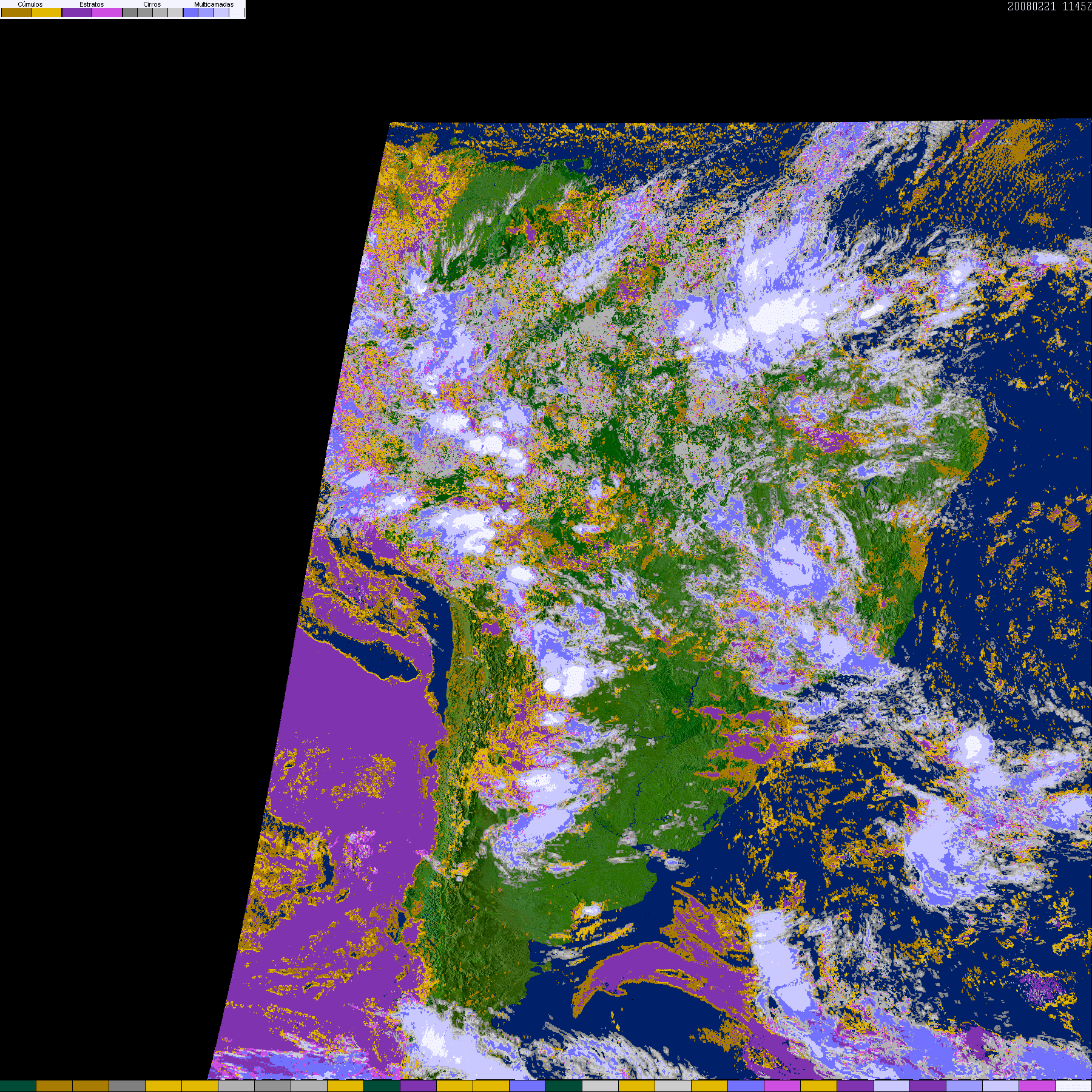Image resolution: width=1092 pixels, height=1092 pixels.
Task: Click the Estratos legend label
Action: [92, 4]
